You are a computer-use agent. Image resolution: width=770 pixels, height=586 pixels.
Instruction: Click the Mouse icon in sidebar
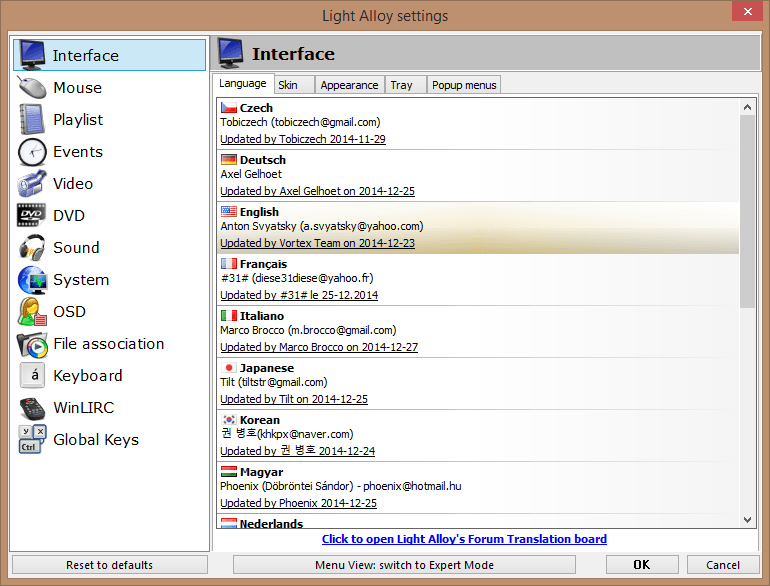coord(32,88)
